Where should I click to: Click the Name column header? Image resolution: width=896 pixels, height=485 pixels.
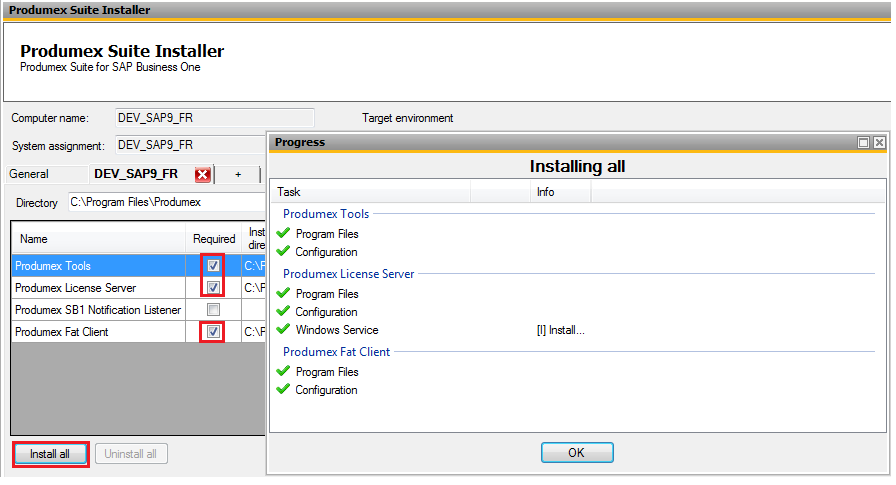coord(98,239)
